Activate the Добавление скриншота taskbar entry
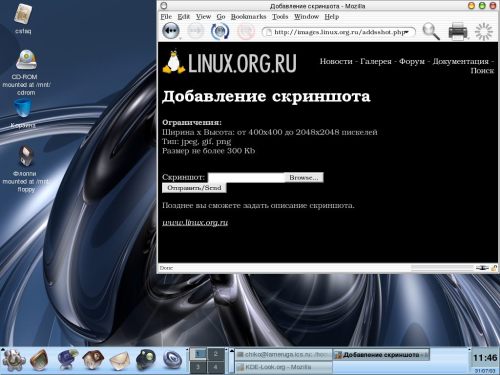This screenshot has width=500, height=375. click(381, 355)
